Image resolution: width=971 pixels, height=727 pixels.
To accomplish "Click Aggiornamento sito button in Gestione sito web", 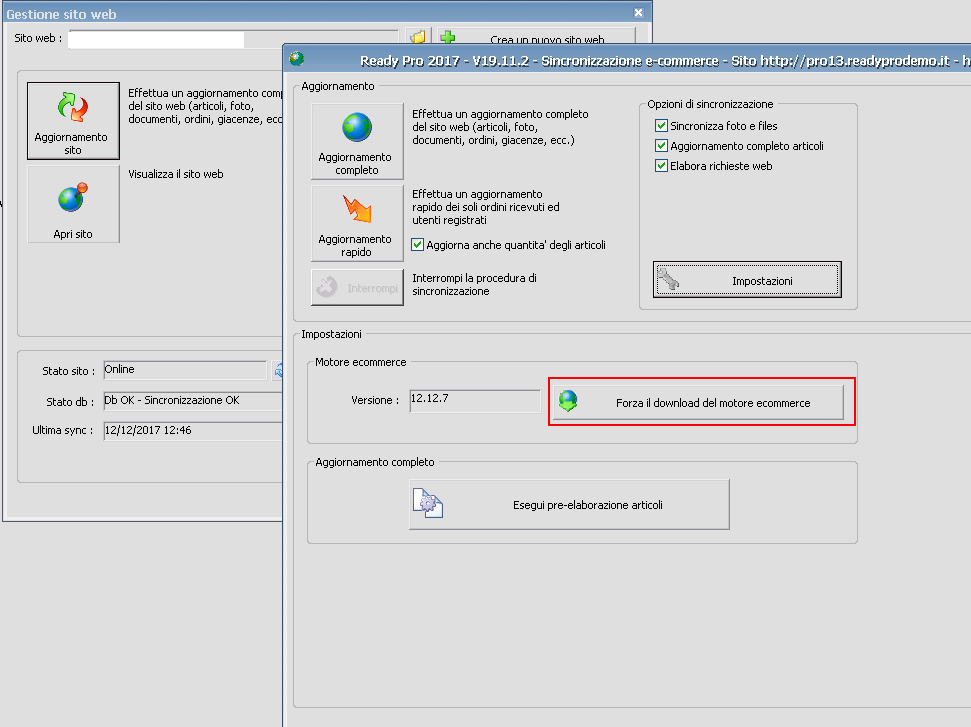I will [x=73, y=121].
